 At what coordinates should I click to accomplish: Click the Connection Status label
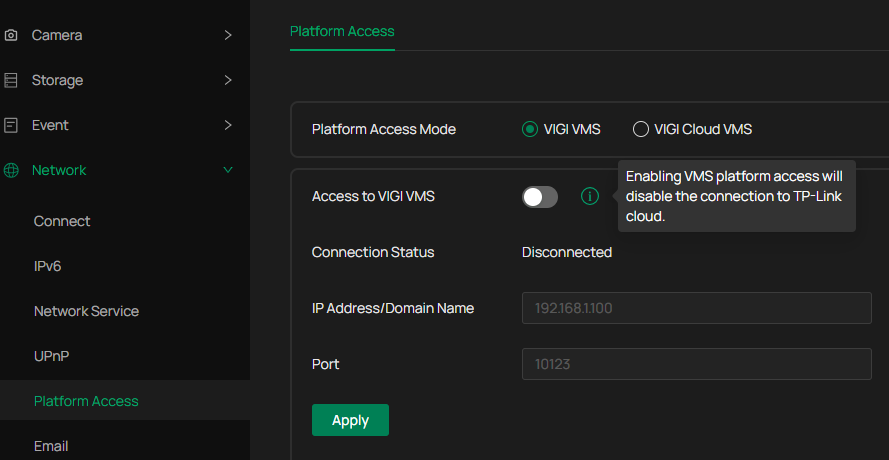(373, 252)
